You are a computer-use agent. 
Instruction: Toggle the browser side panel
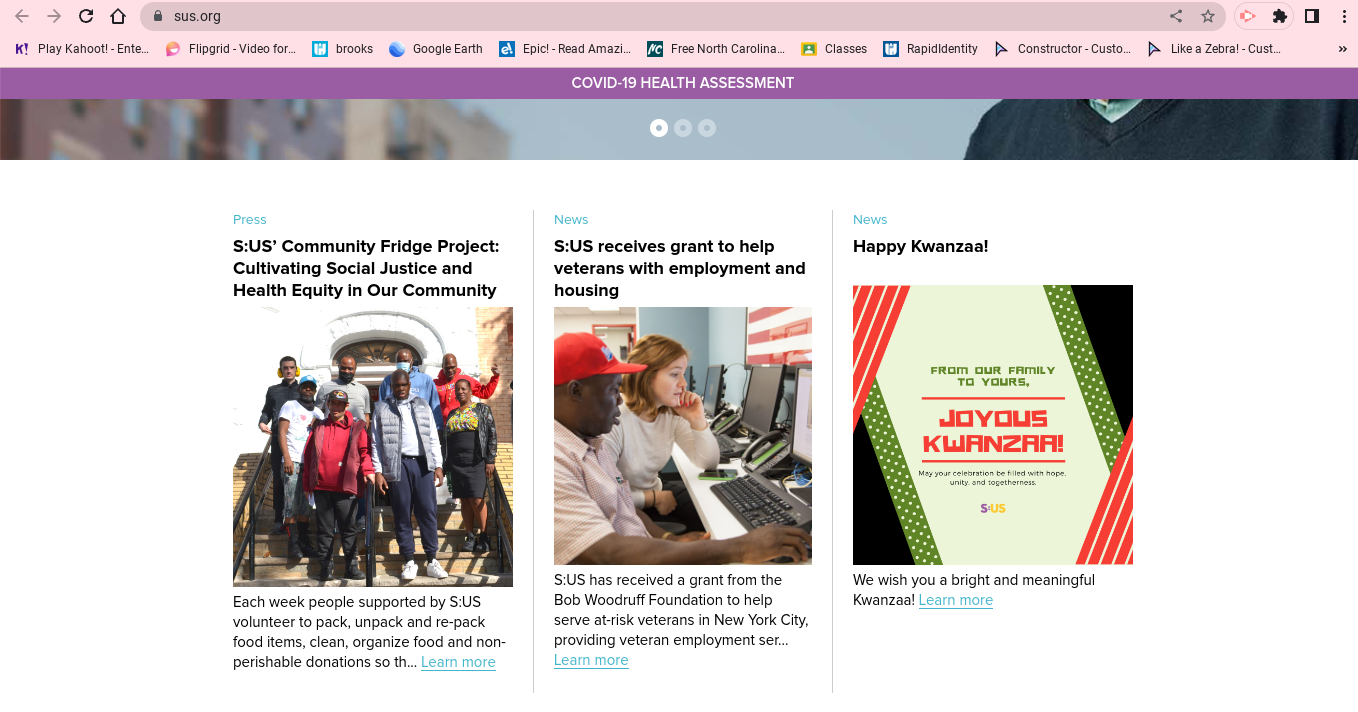(1312, 16)
